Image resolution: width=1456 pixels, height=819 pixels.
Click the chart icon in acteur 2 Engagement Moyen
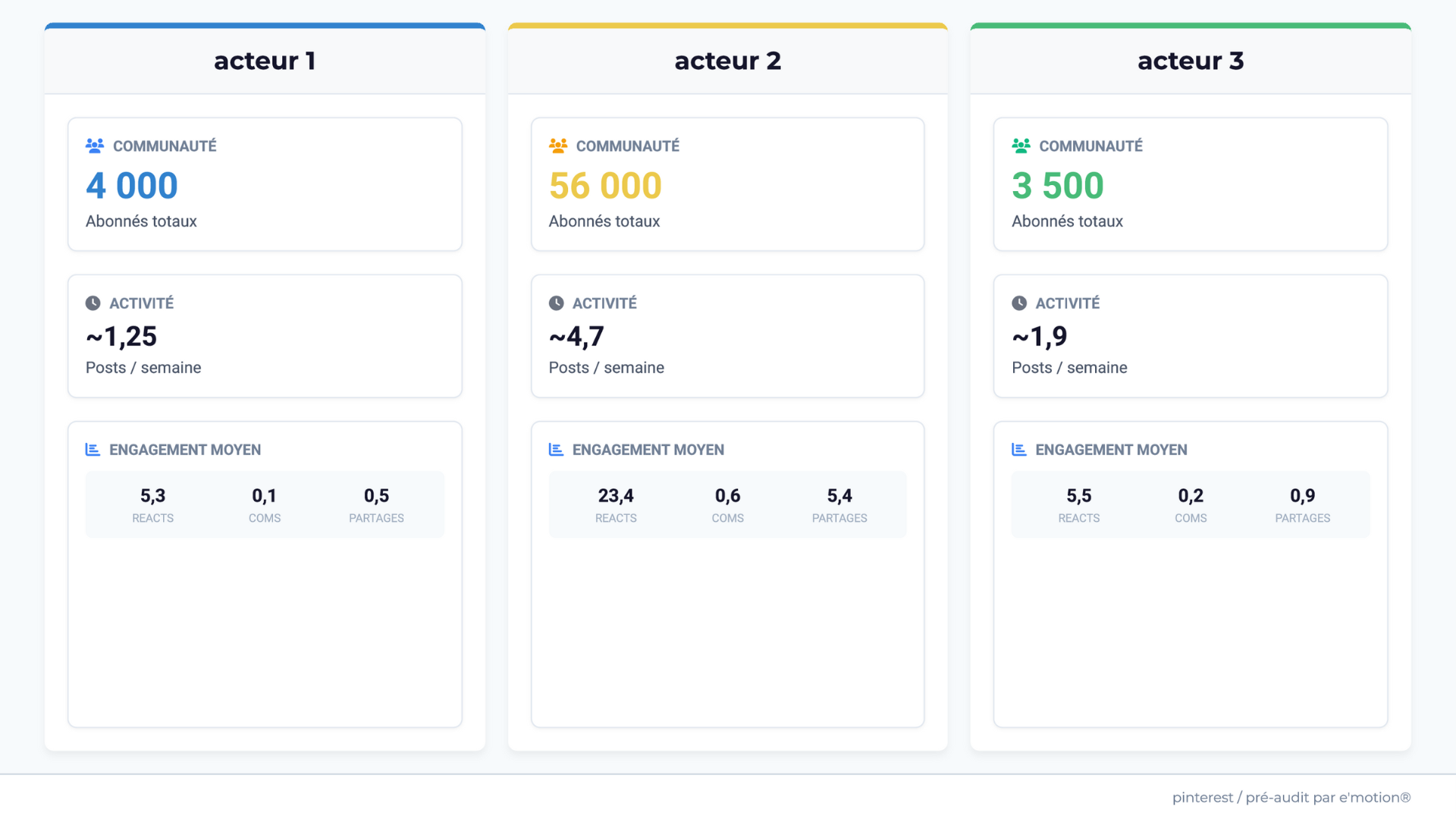[x=556, y=450]
